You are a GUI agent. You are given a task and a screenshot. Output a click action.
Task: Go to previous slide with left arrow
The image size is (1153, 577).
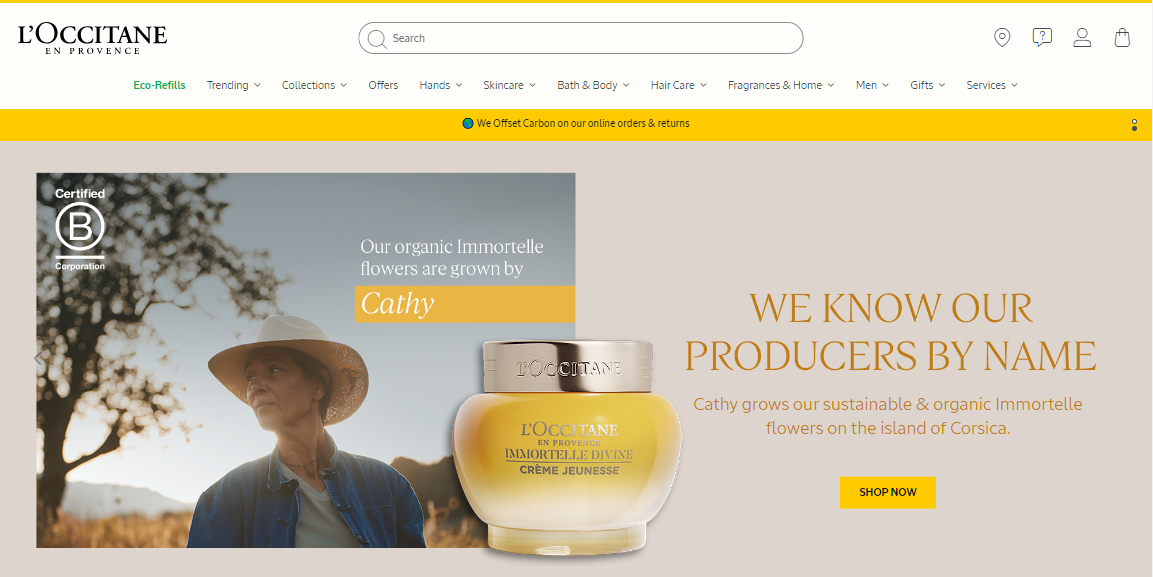pos(39,358)
